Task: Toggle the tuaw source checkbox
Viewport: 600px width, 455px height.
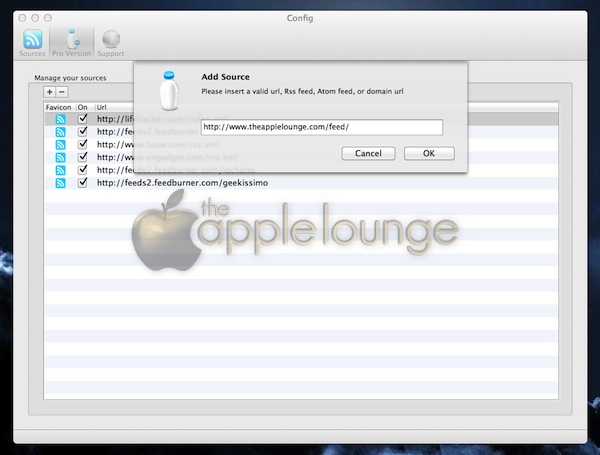Action: (82, 144)
